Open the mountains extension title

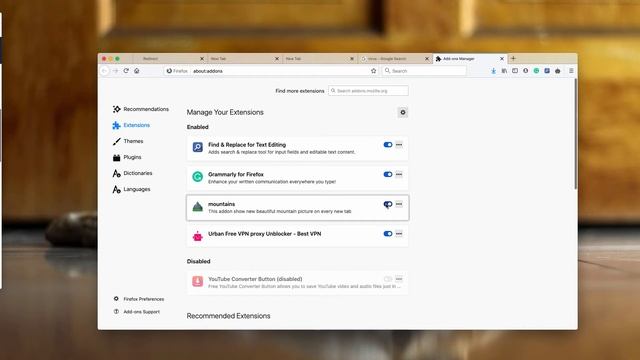point(222,204)
